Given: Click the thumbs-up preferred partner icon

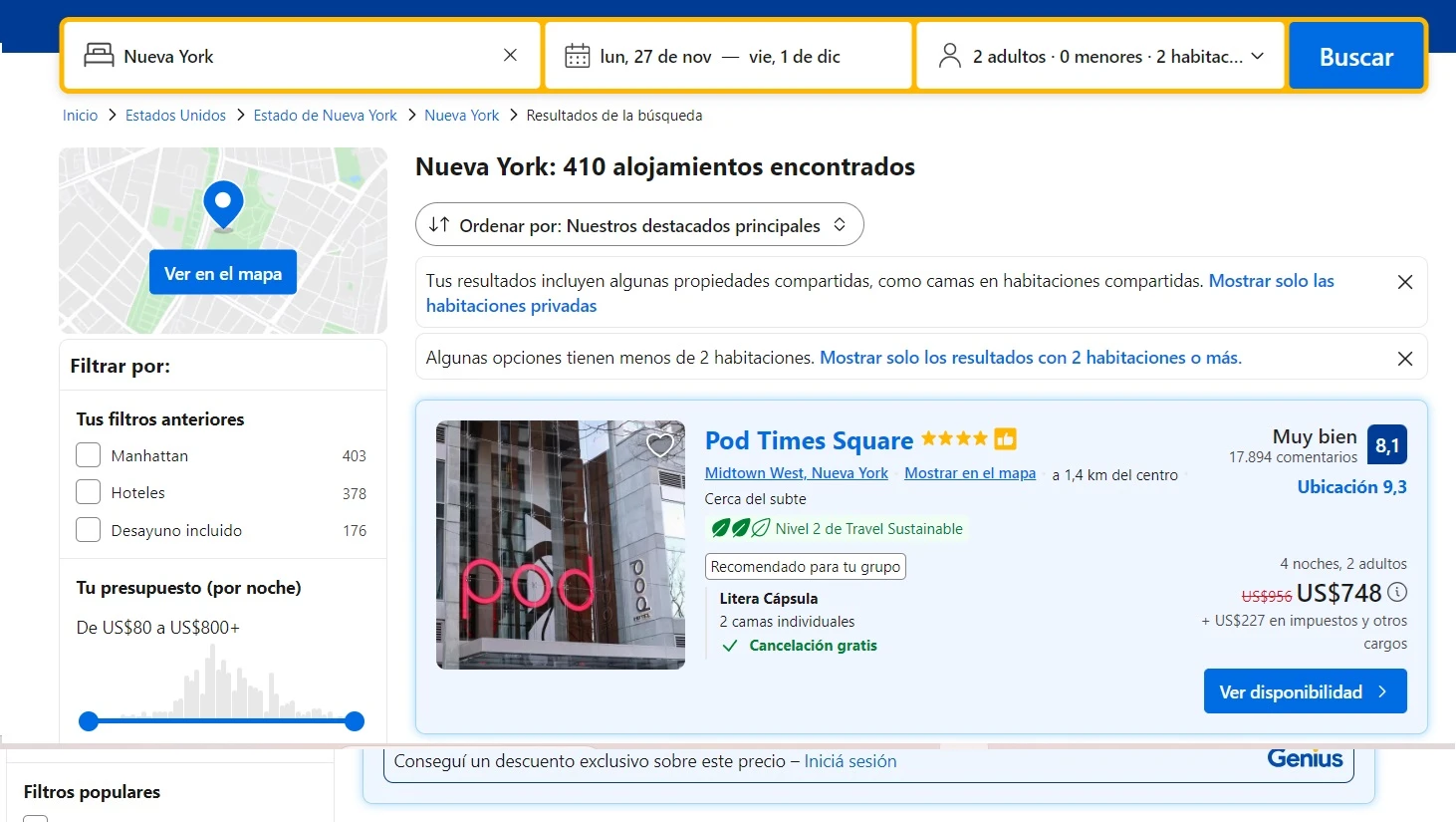Looking at the screenshot, I should tap(1006, 438).
